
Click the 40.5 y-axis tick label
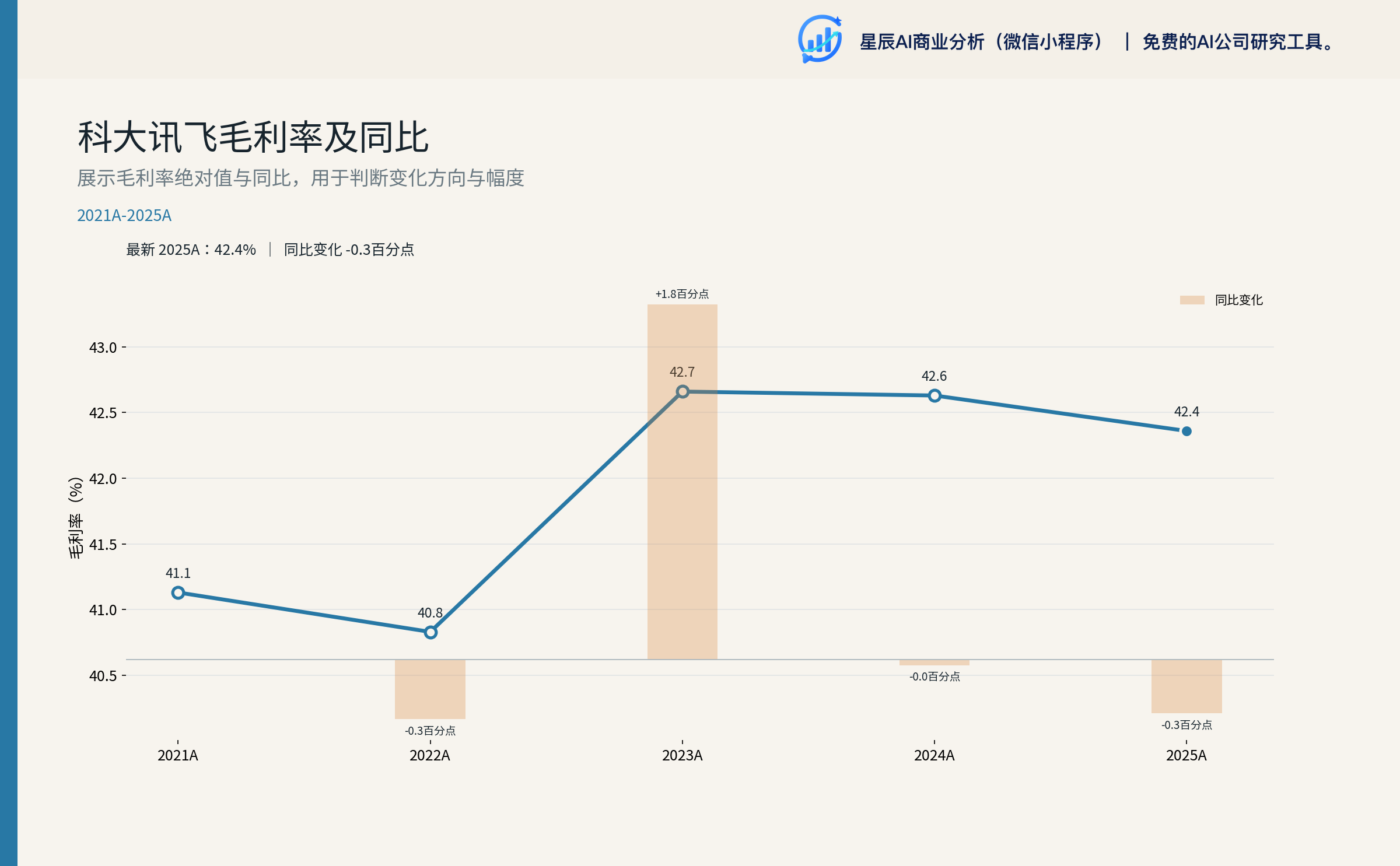(x=103, y=676)
